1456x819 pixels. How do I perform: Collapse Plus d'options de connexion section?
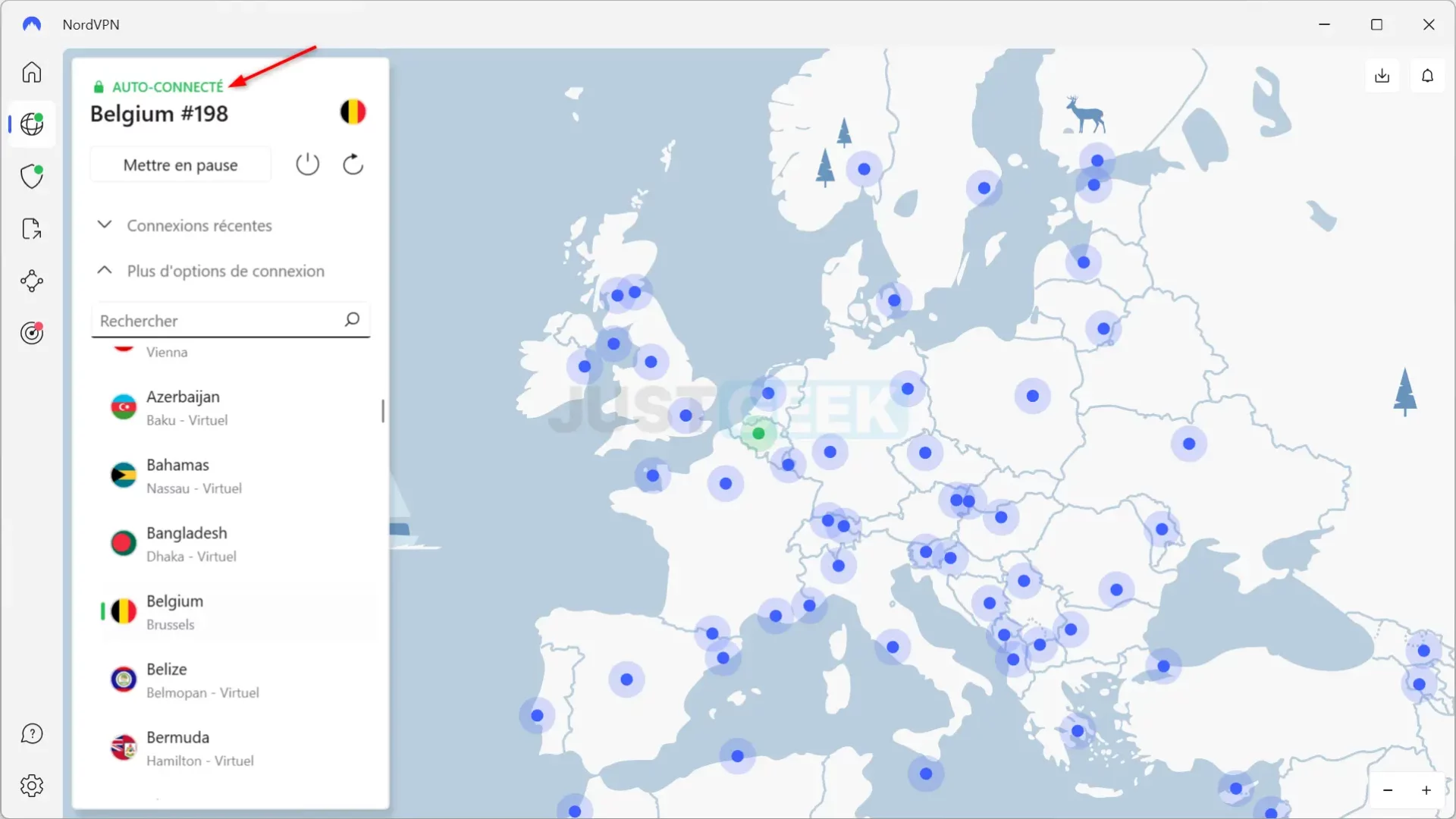point(211,271)
